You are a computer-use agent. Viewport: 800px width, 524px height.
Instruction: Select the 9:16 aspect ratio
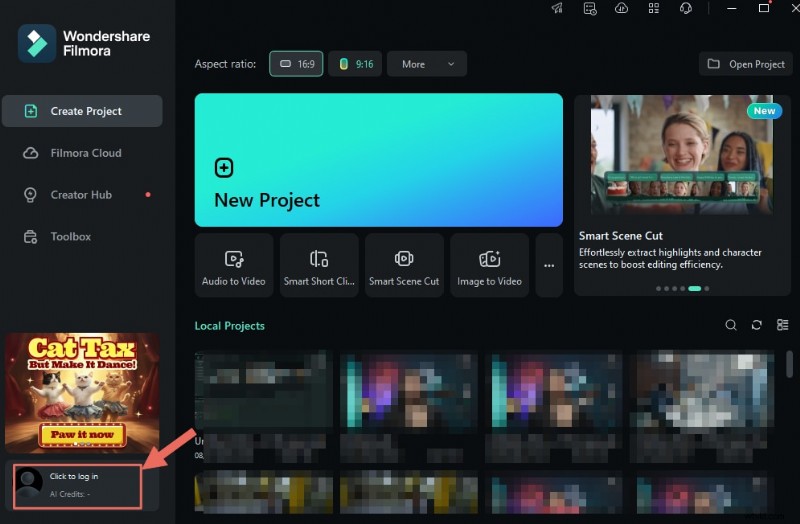click(x=355, y=64)
